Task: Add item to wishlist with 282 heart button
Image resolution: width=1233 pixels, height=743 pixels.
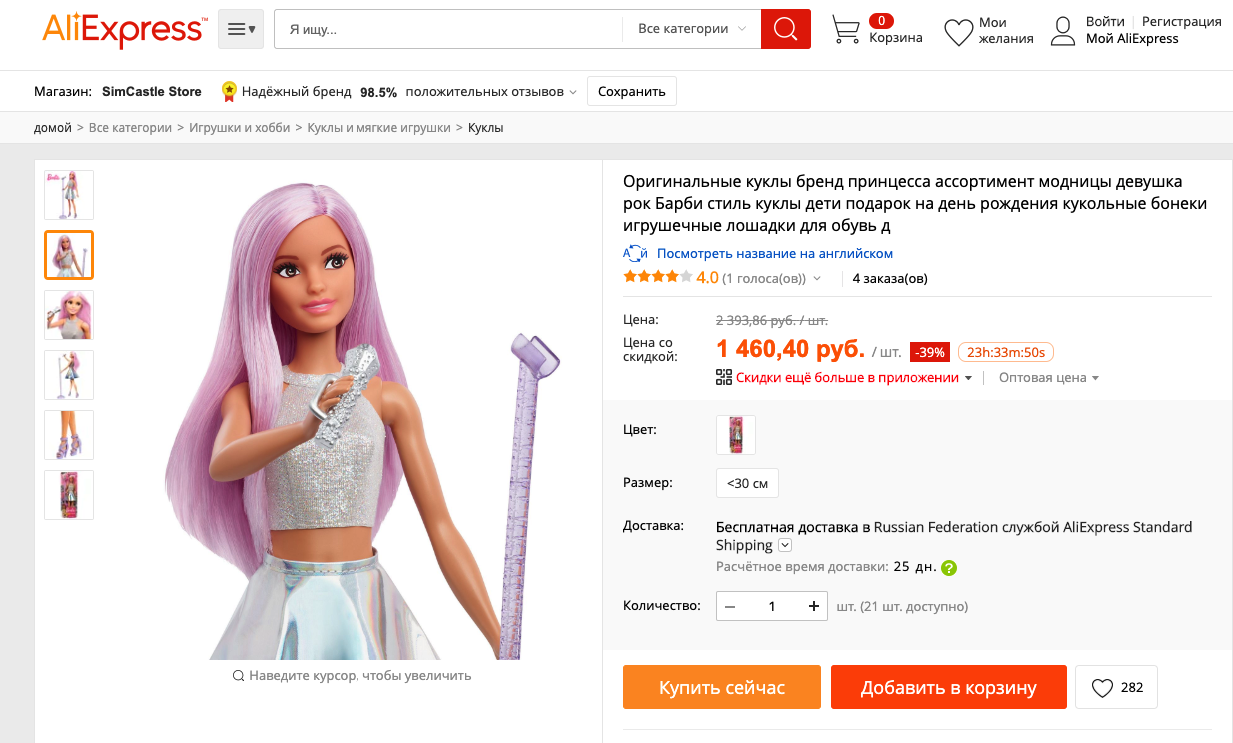Action: (1116, 687)
